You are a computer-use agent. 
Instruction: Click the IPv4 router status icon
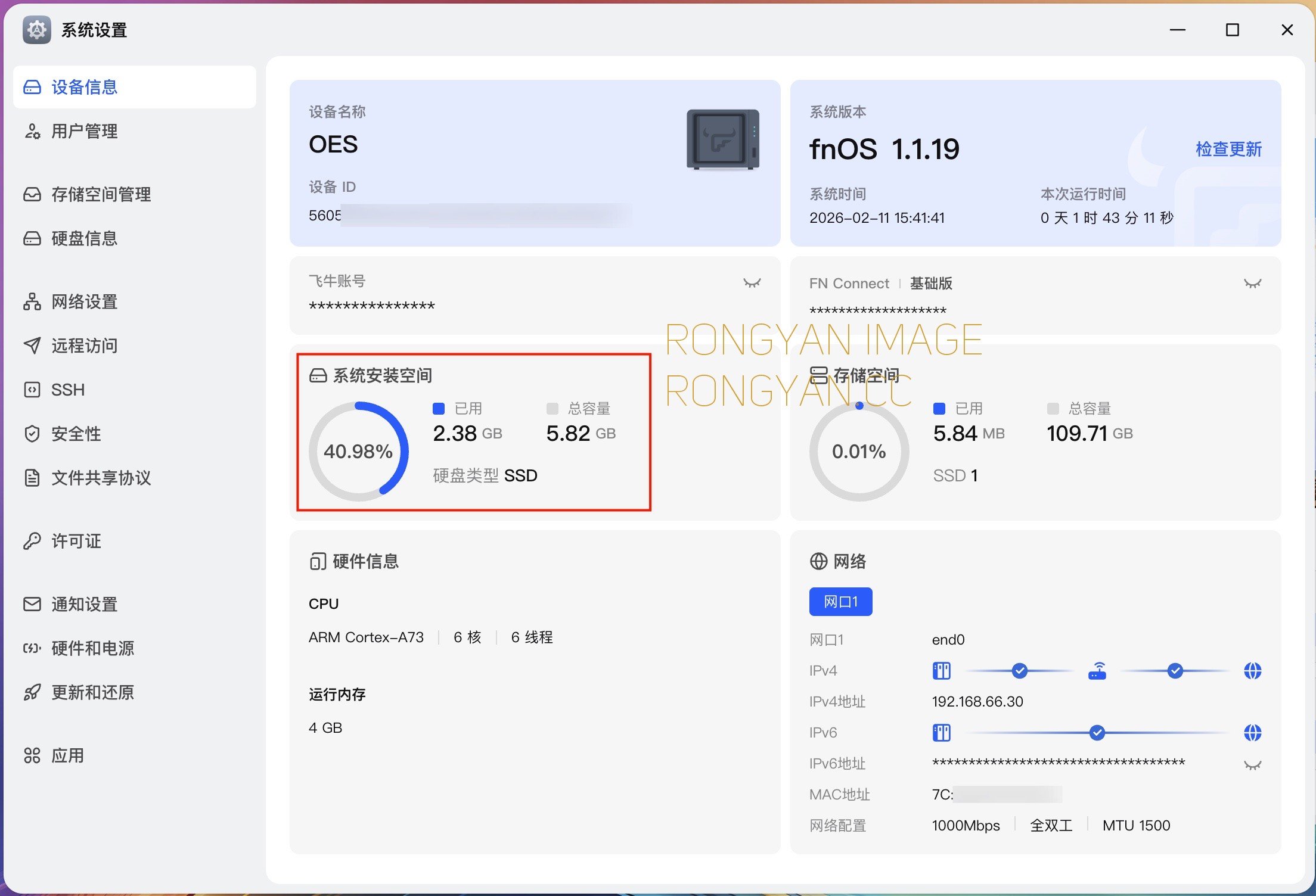pos(1097,671)
